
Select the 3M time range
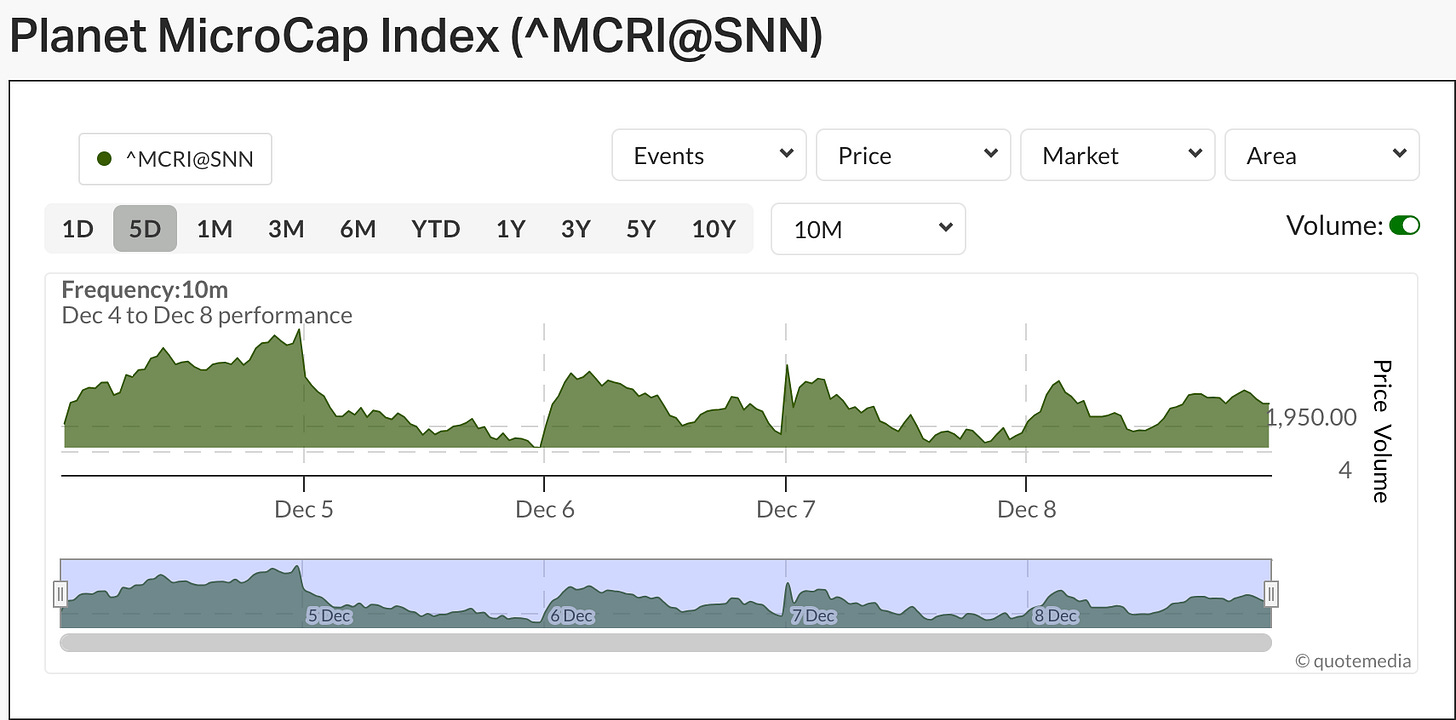[286, 229]
